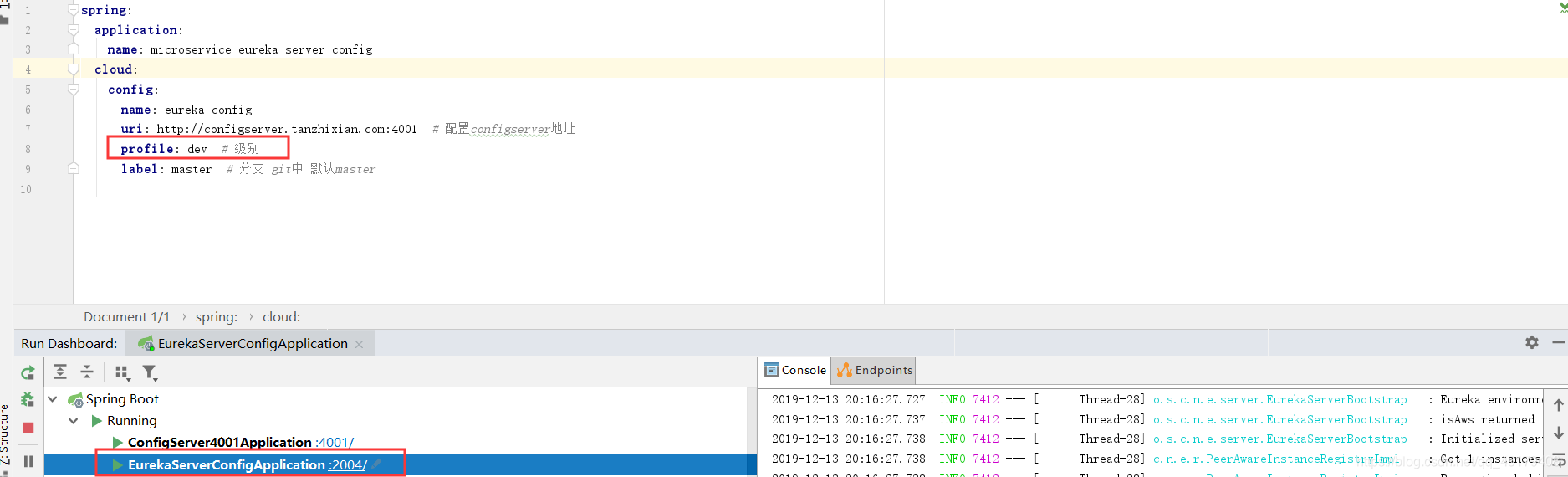1568x477 pixels.
Task: Fold the config: block at line 5
Action: (x=74, y=90)
